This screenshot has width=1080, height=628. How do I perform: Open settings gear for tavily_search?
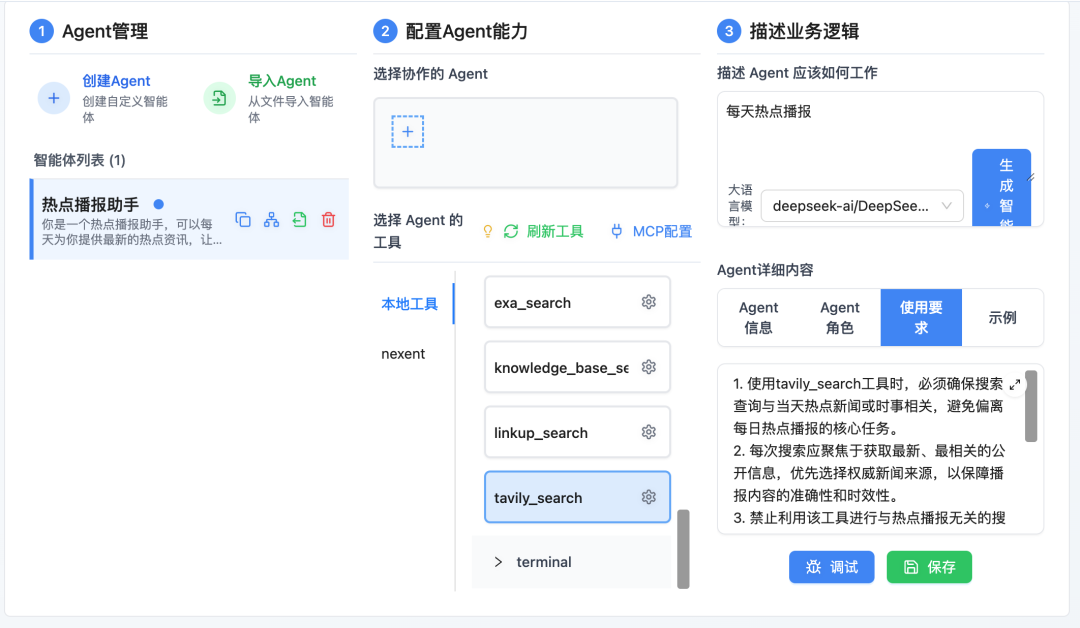649,496
